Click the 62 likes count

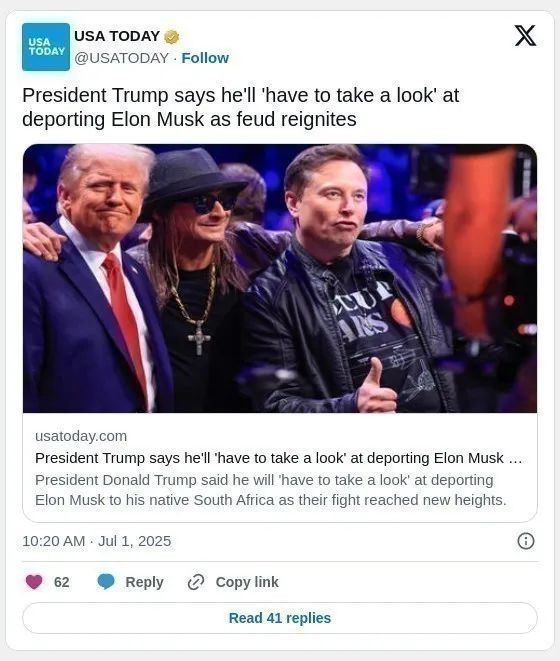coord(62,582)
